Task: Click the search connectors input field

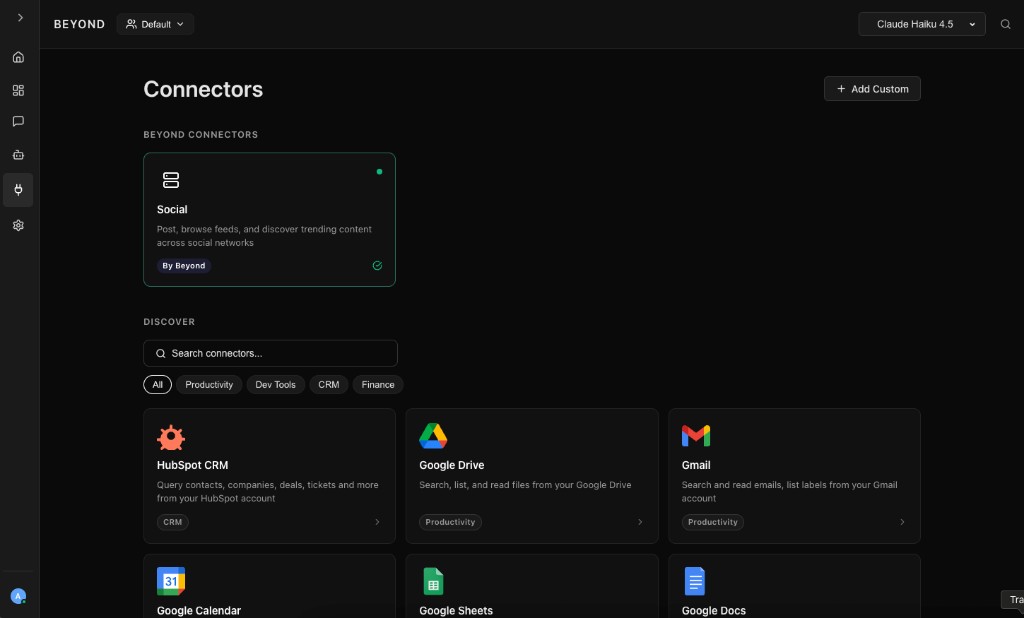Action: click(x=269, y=353)
